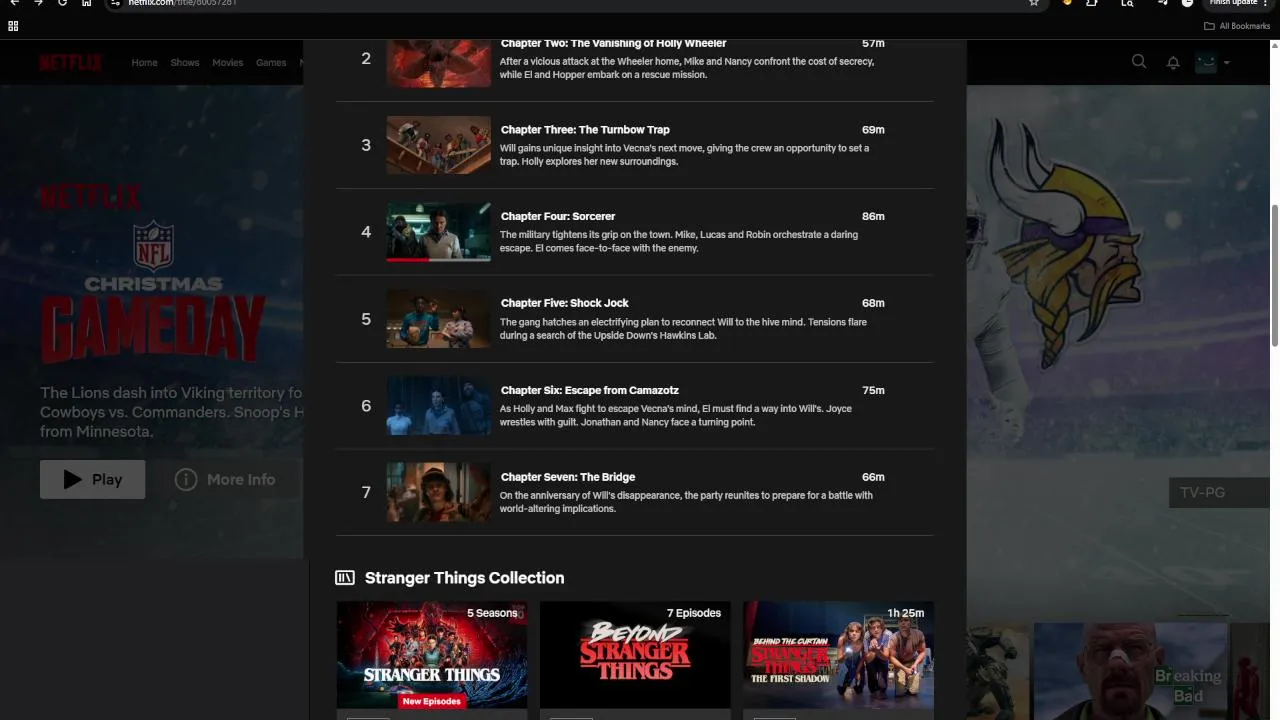The image size is (1280, 720).
Task: Click episode number 6 in the list
Action: 366,406
